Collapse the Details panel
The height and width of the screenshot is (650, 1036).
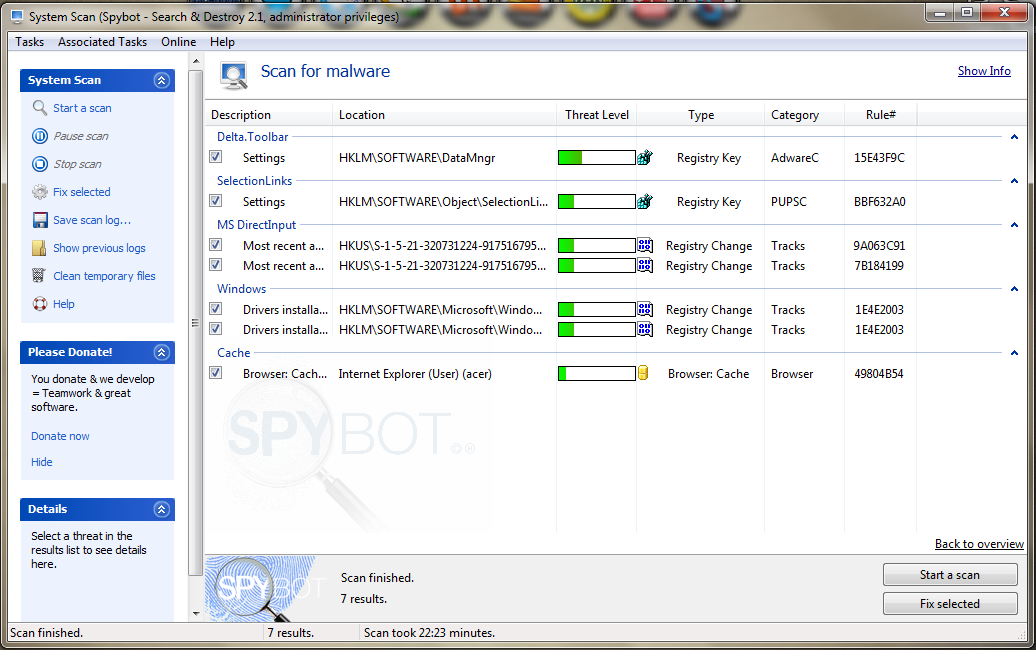[162, 509]
